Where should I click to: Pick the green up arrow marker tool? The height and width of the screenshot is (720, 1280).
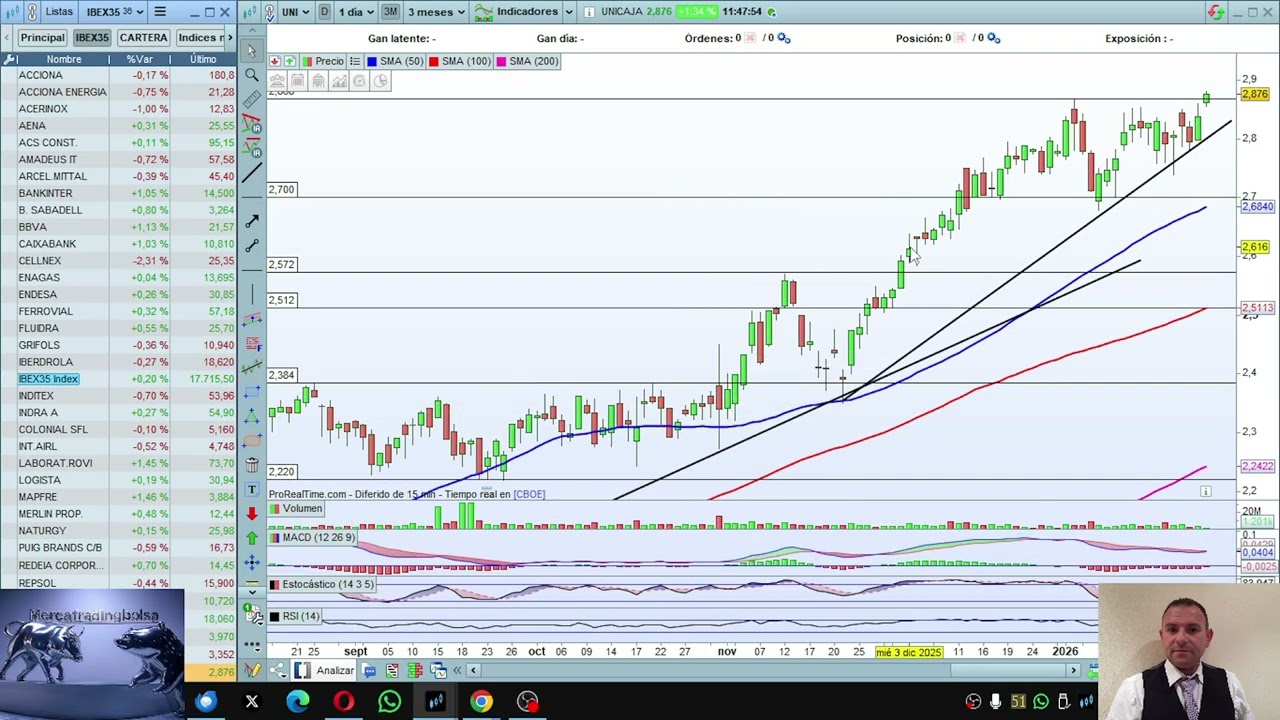click(251, 538)
